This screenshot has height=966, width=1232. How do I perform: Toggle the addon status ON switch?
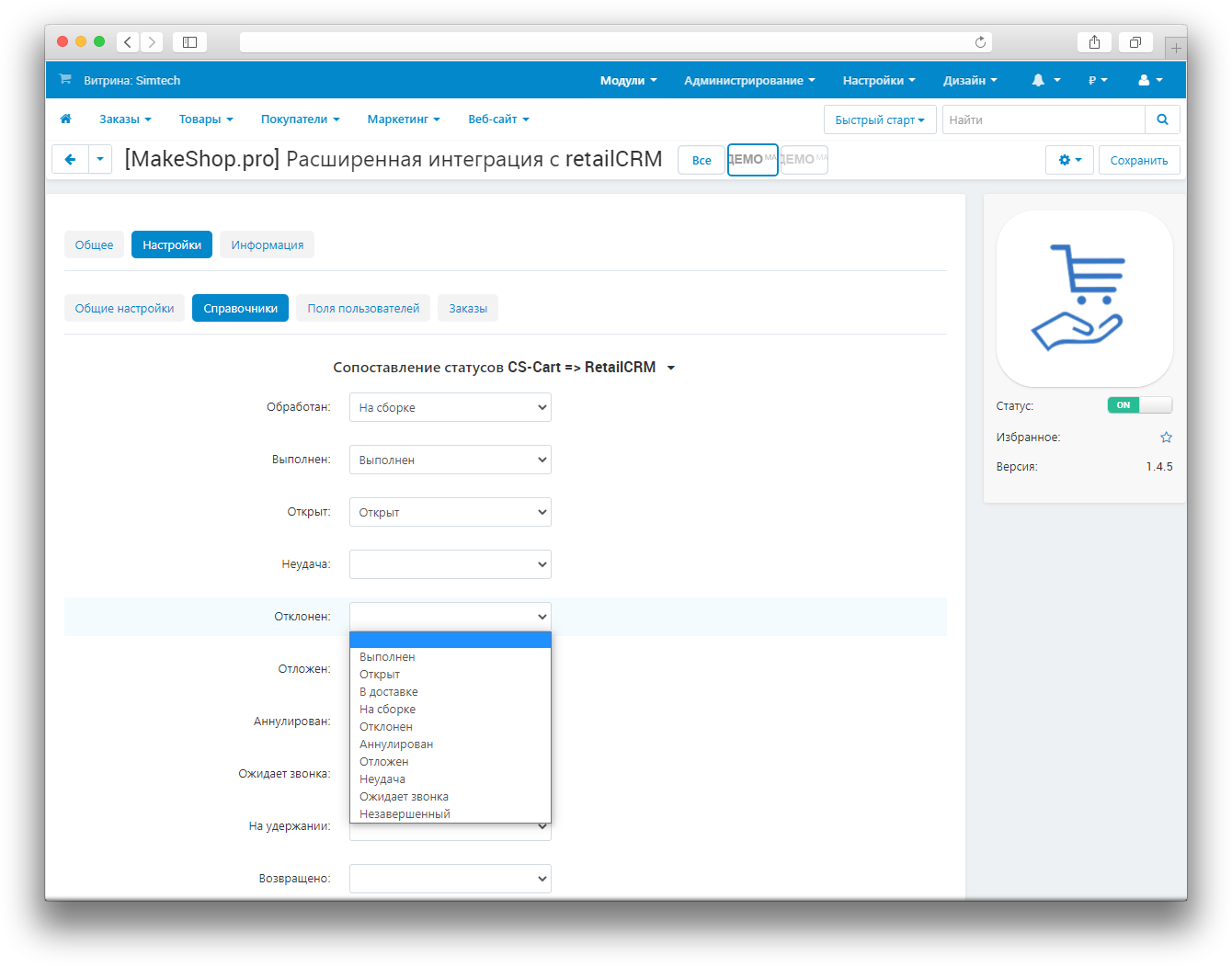click(x=1139, y=405)
